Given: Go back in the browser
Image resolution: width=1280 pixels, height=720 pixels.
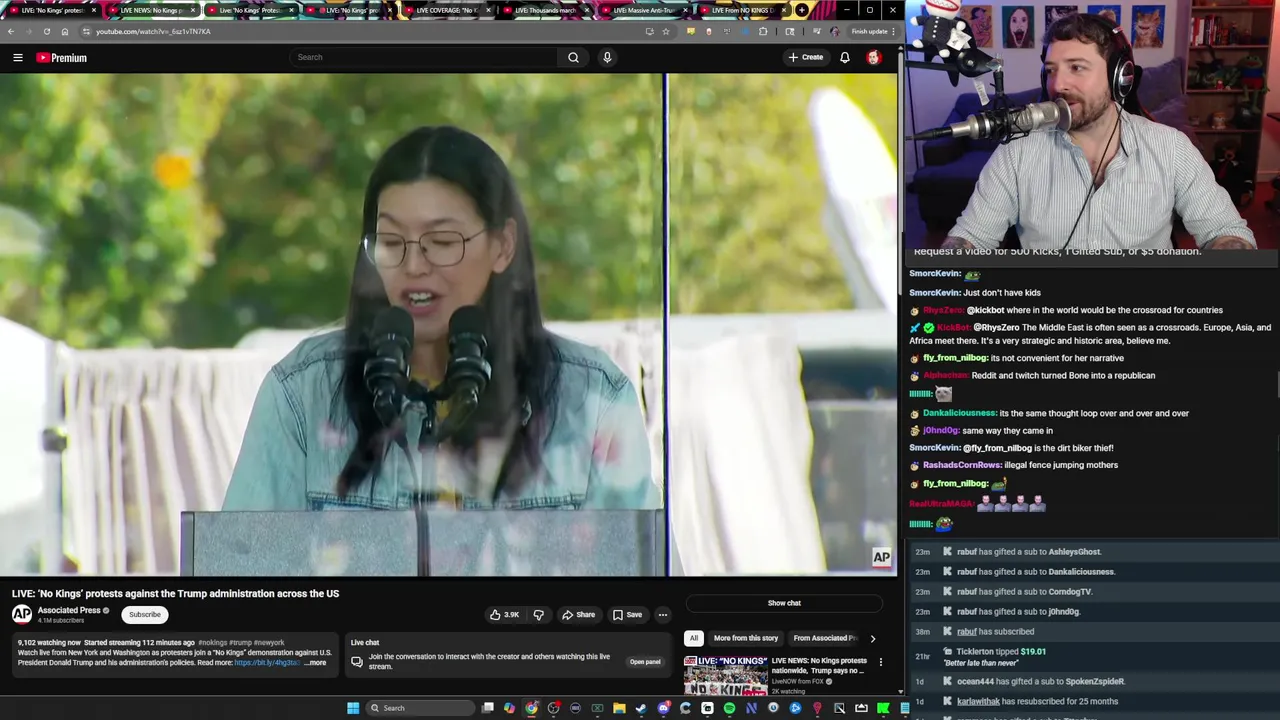Looking at the screenshot, I should coord(11,31).
